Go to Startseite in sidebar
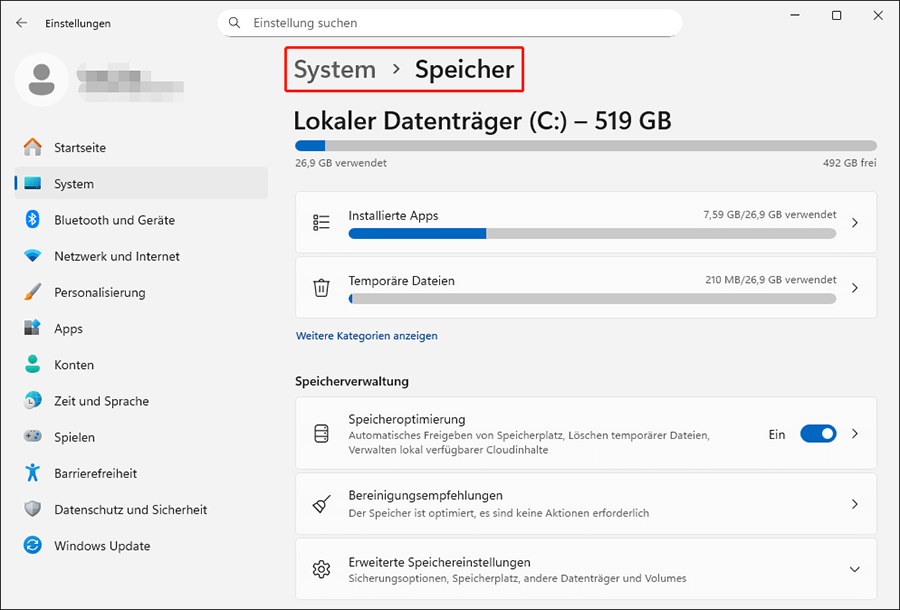Image resolution: width=900 pixels, height=610 pixels. coord(80,148)
